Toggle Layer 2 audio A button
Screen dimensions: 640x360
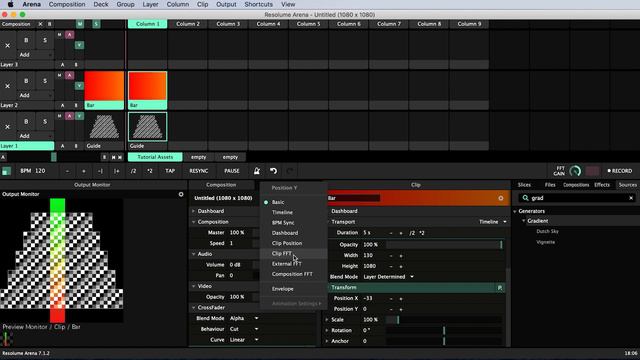(69, 76)
